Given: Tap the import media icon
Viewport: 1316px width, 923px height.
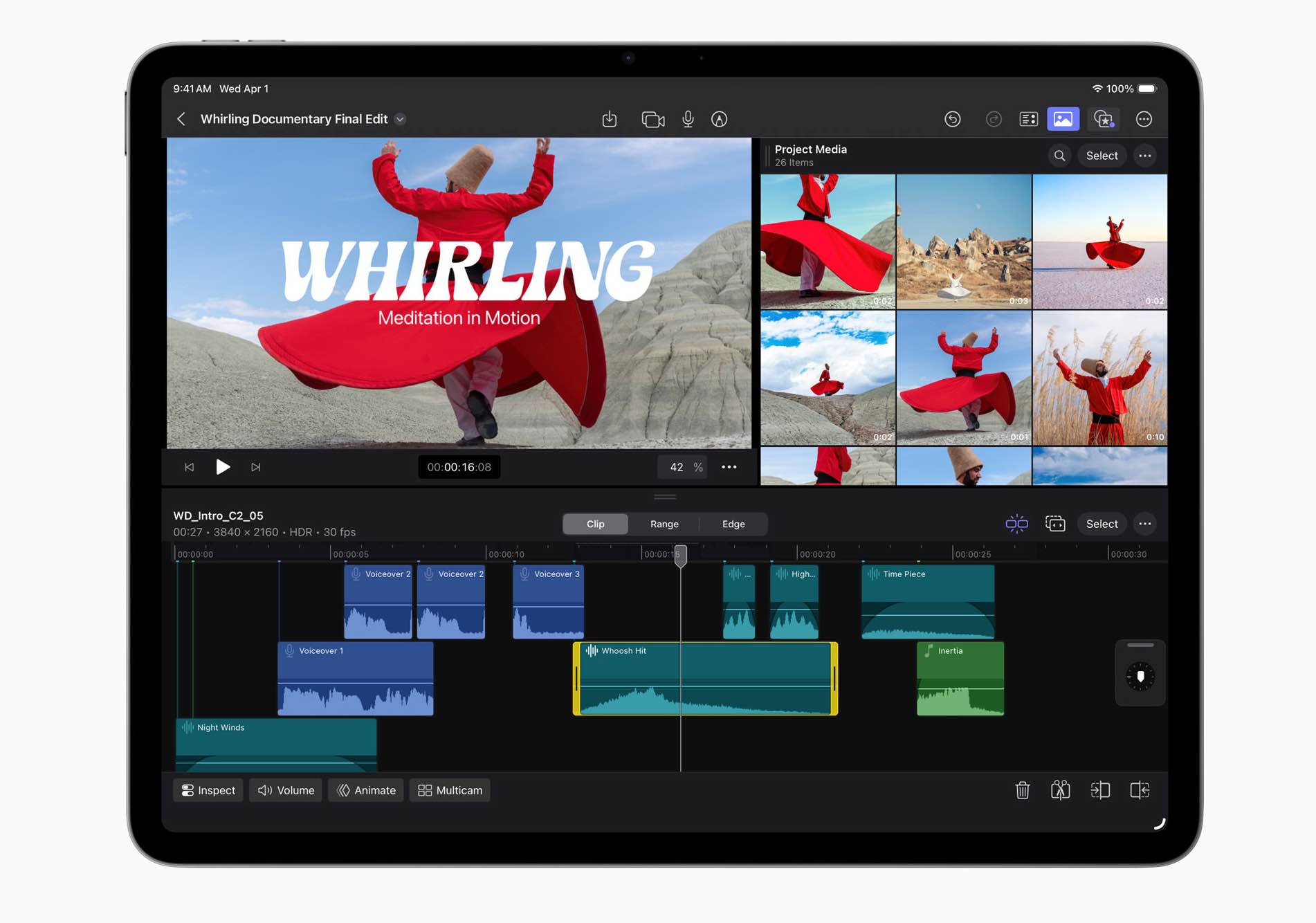Looking at the screenshot, I should pos(609,119).
